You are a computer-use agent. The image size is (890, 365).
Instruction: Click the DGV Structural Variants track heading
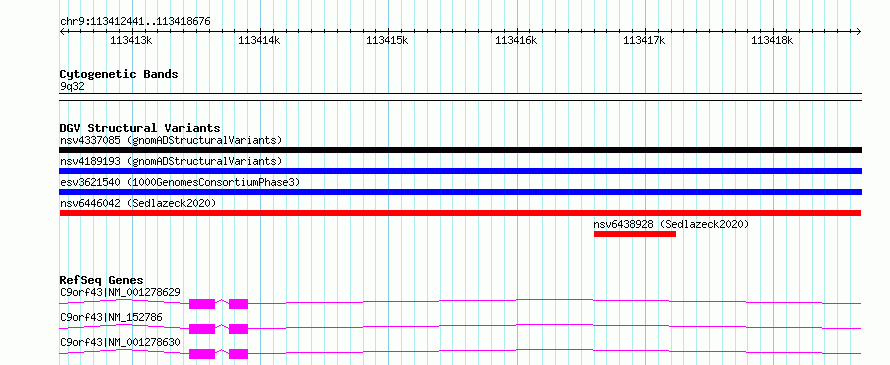pos(140,128)
